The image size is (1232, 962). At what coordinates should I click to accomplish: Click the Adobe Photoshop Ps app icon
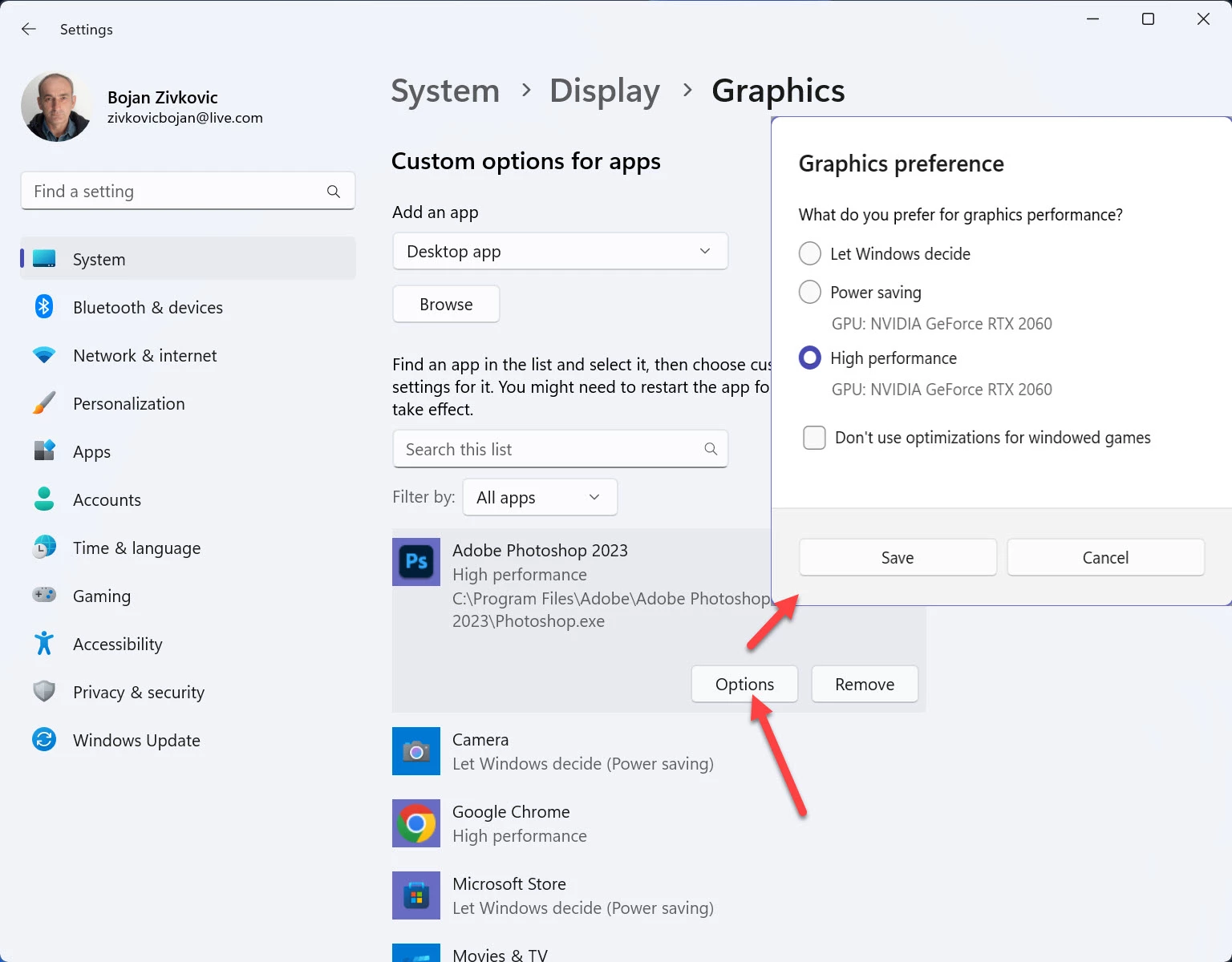click(x=416, y=562)
